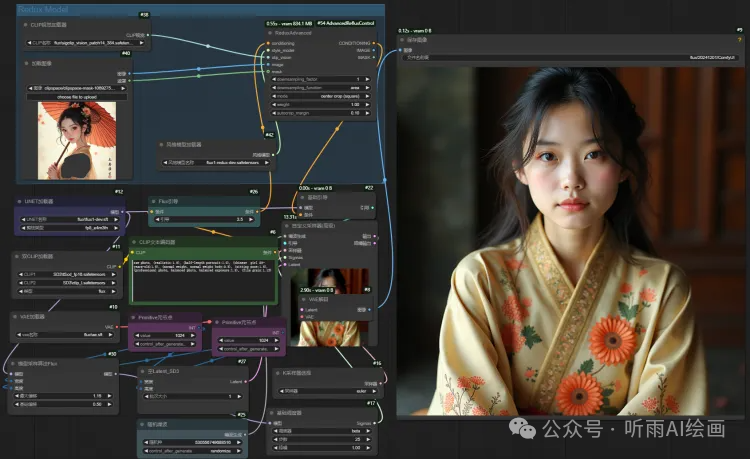Open the vae名称 combo in VAE加载器
The image size is (750, 459).
pyautogui.click(x=65, y=335)
